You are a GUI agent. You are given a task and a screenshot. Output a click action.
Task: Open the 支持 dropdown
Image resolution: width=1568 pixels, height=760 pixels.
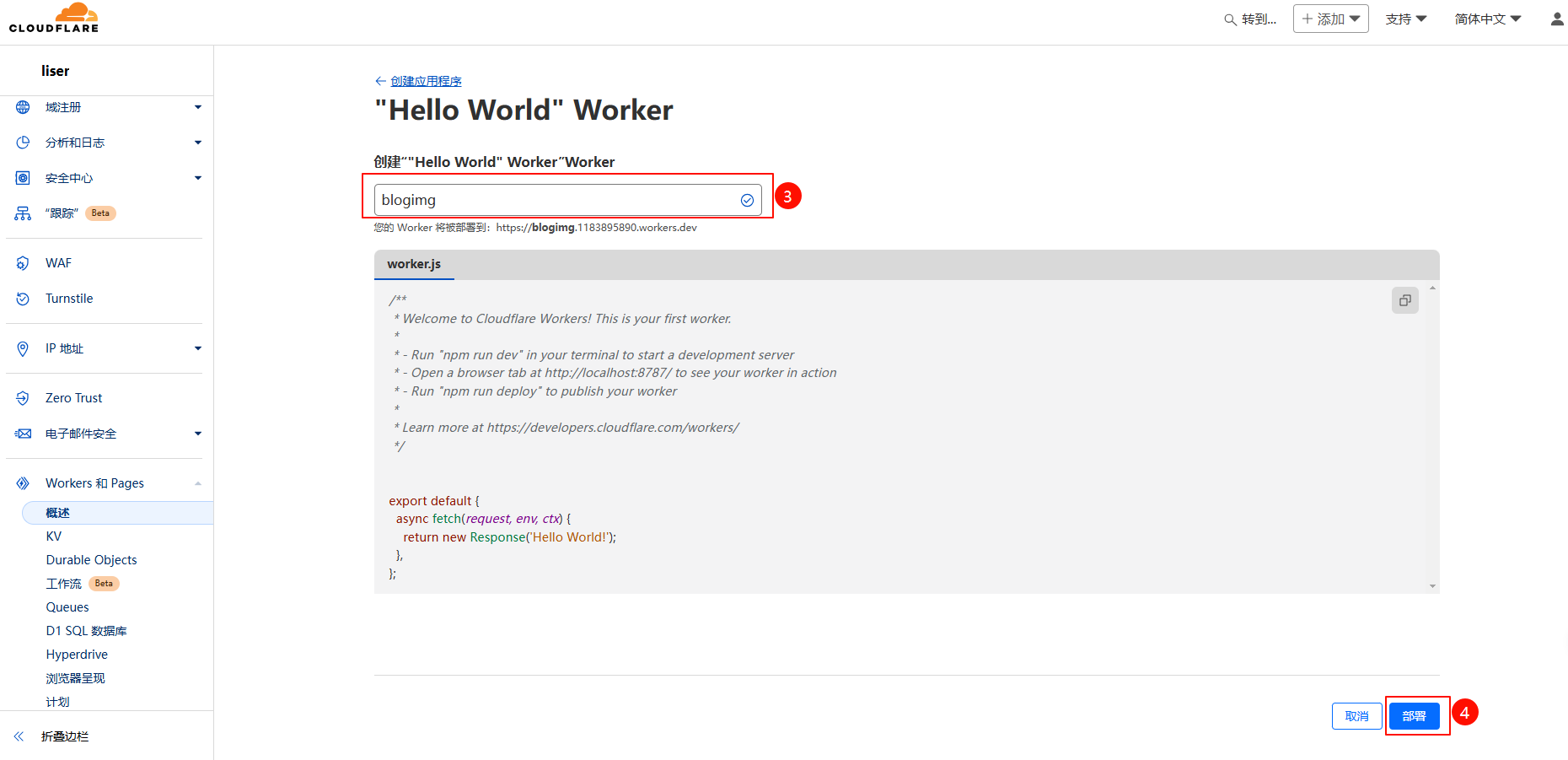coord(1405,19)
